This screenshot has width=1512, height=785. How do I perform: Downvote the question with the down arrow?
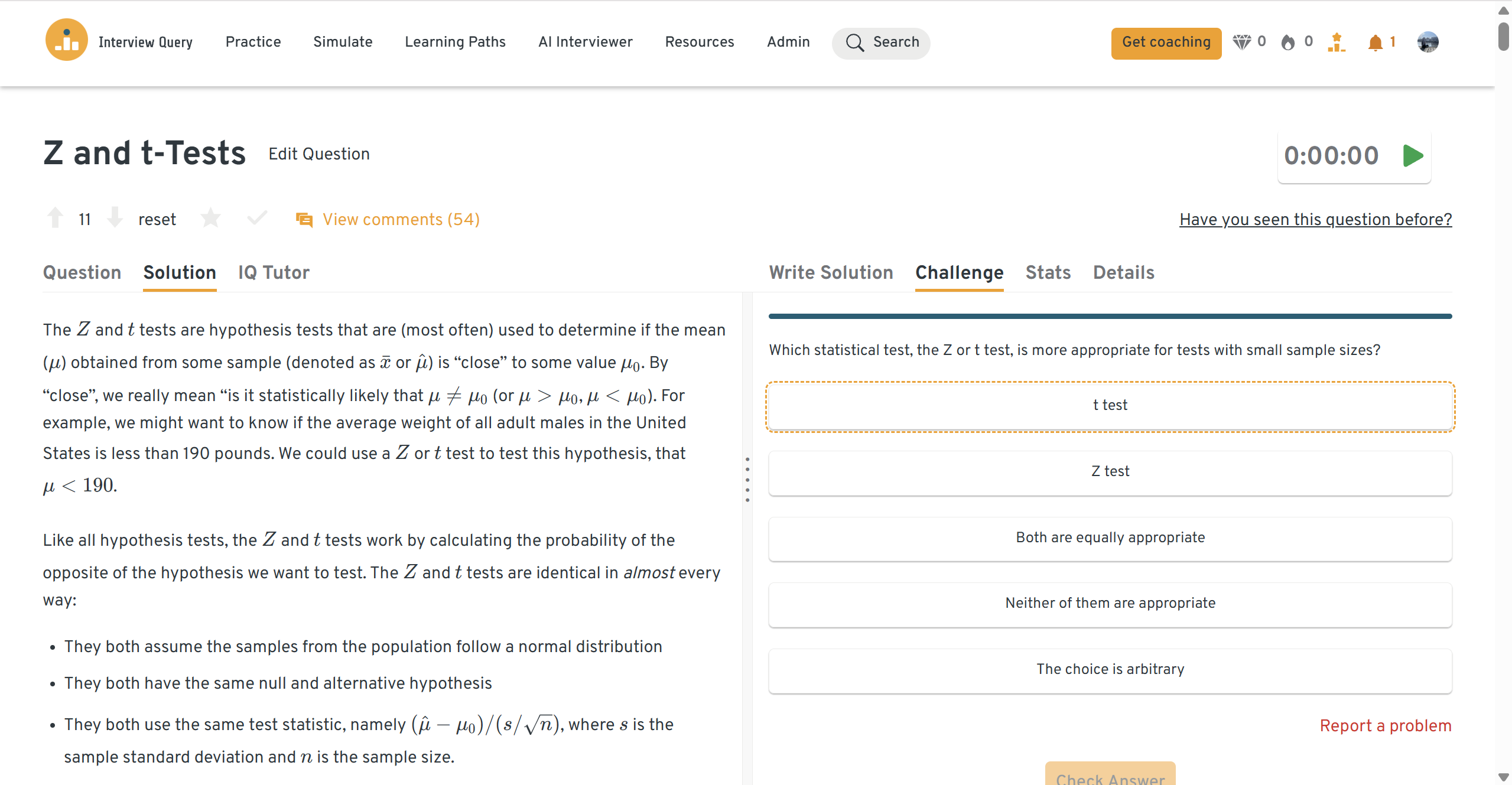(x=115, y=218)
